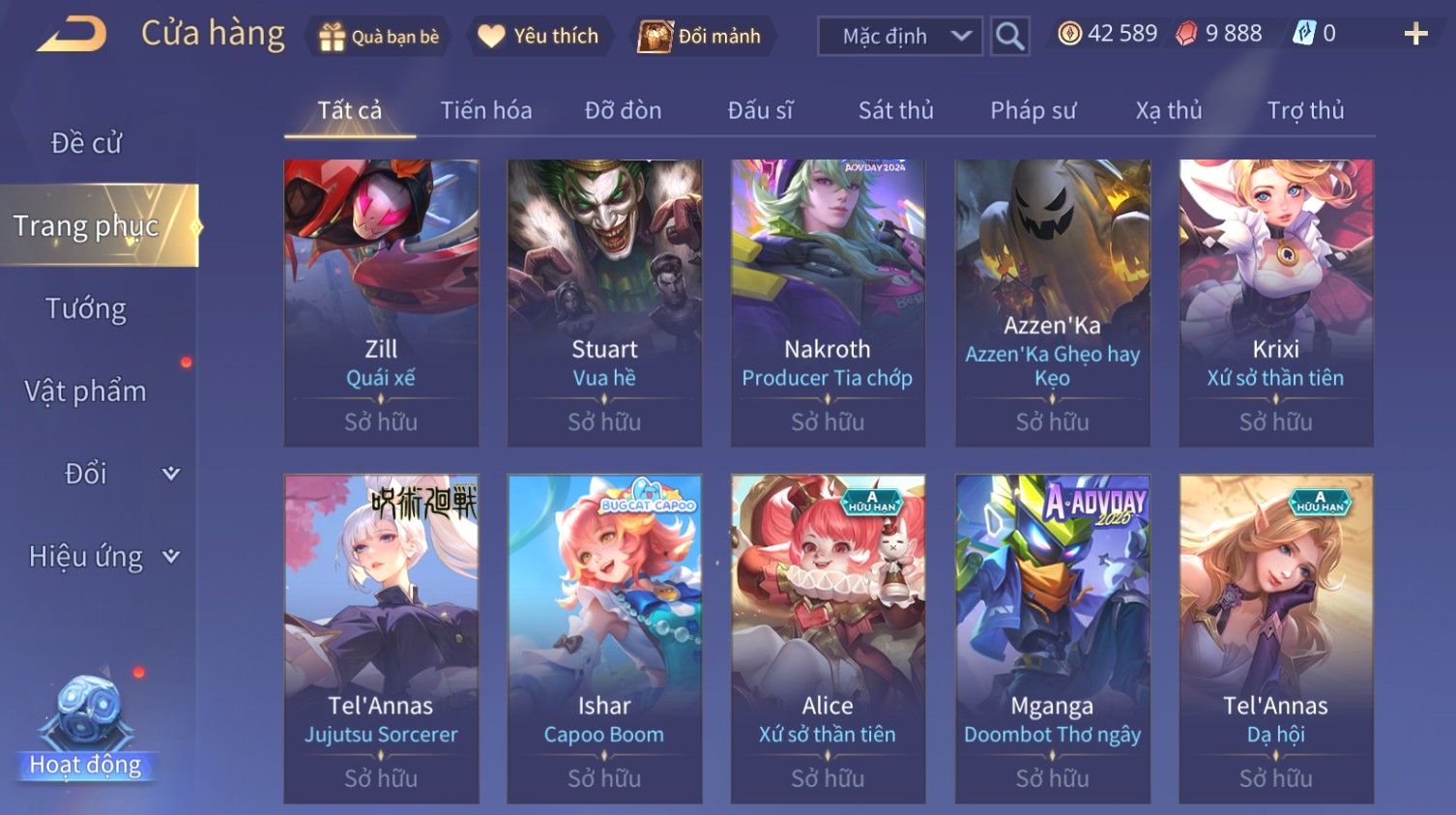This screenshot has height=815, width=1456.
Task: Select the Ishar Capoo Boom skin card
Action: tap(604, 638)
